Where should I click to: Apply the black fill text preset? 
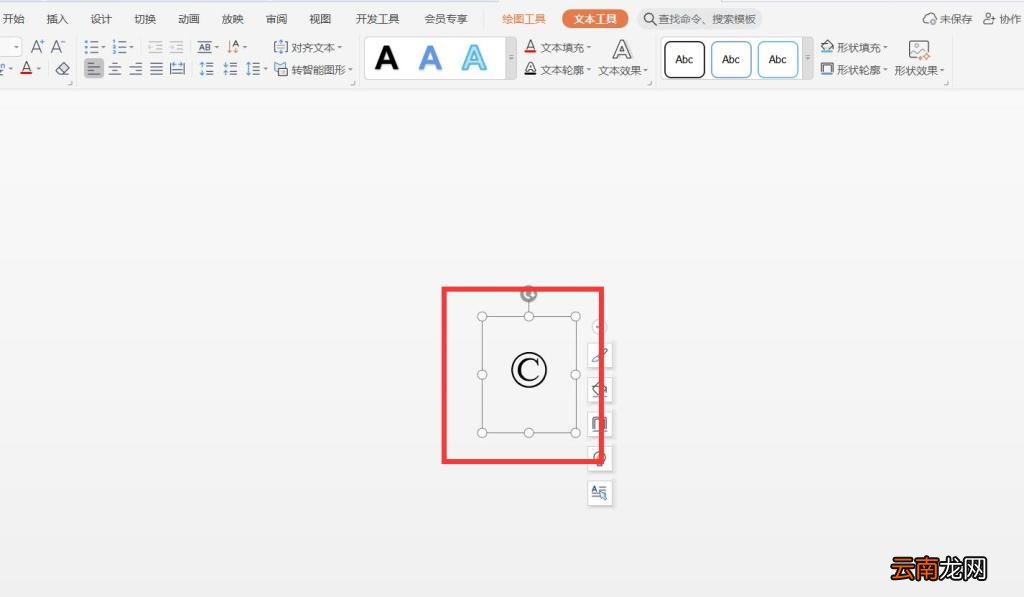coord(387,58)
